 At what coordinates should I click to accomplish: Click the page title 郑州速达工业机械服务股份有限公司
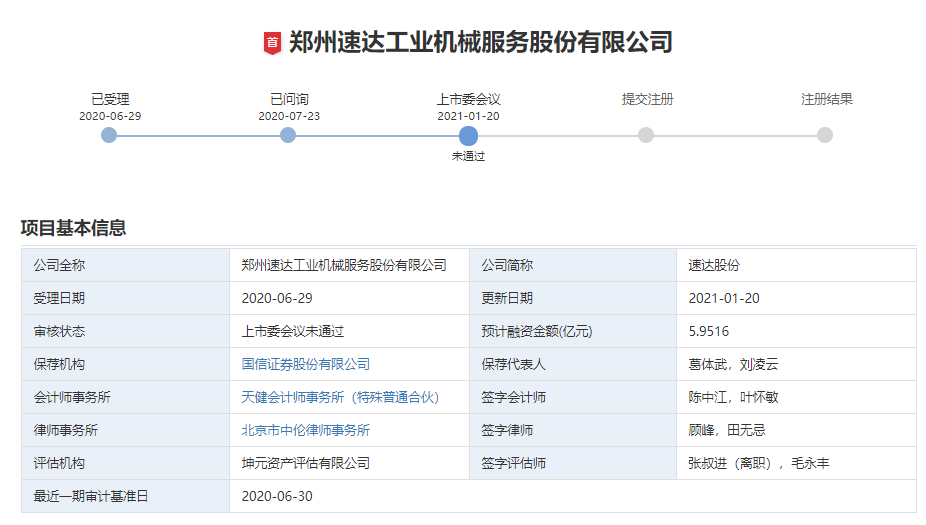click(481, 43)
